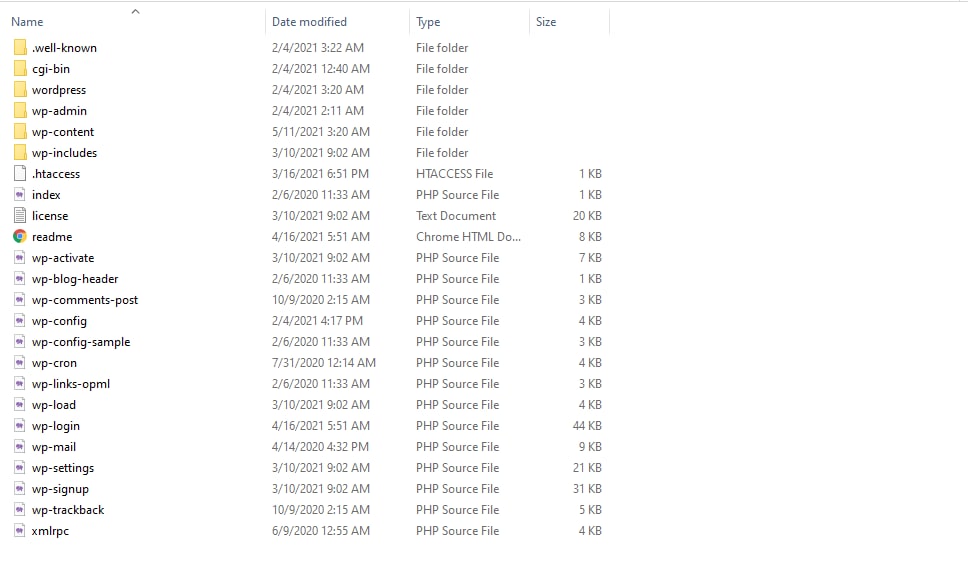Select the readme file name

(x=52, y=237)
